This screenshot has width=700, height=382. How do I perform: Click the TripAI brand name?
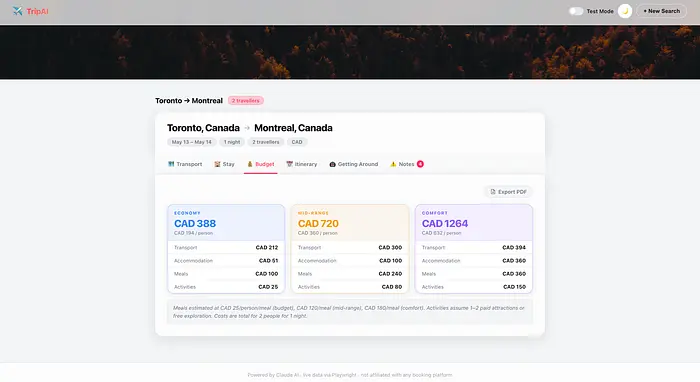(37, 11)
